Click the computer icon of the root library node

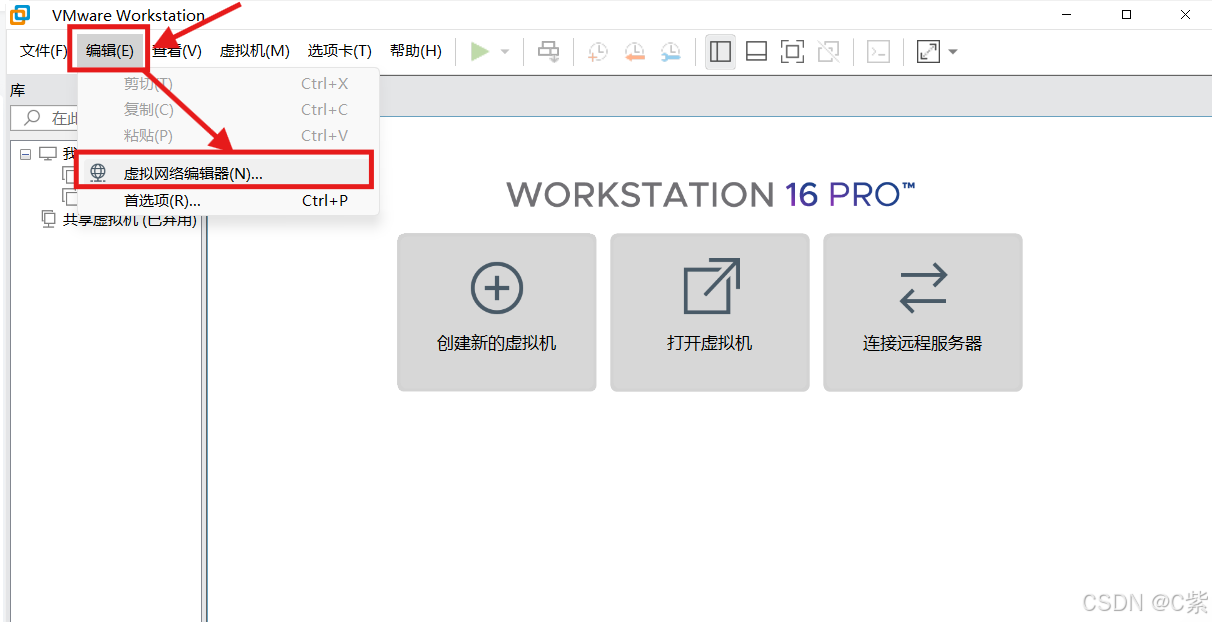coord(48,154)
